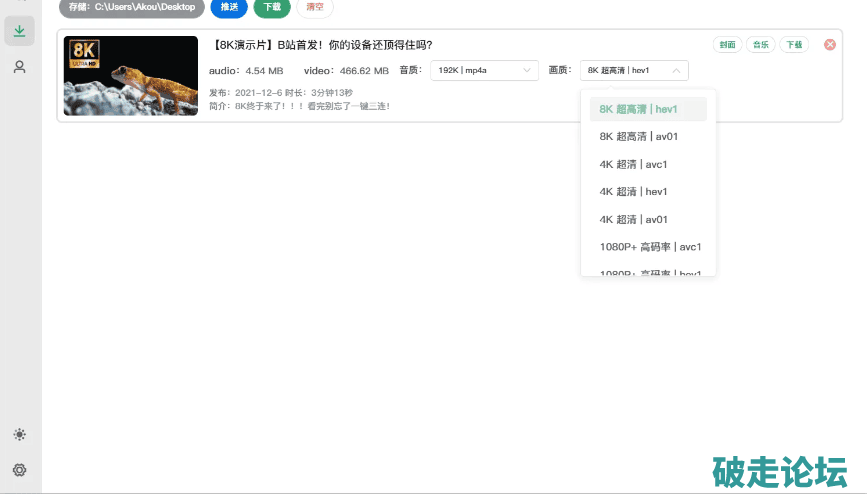Image resolution: width=867 pixels, height=494 pixels.
Task: Open the user account page in the sidebar
Action: (x=19, y=67)
